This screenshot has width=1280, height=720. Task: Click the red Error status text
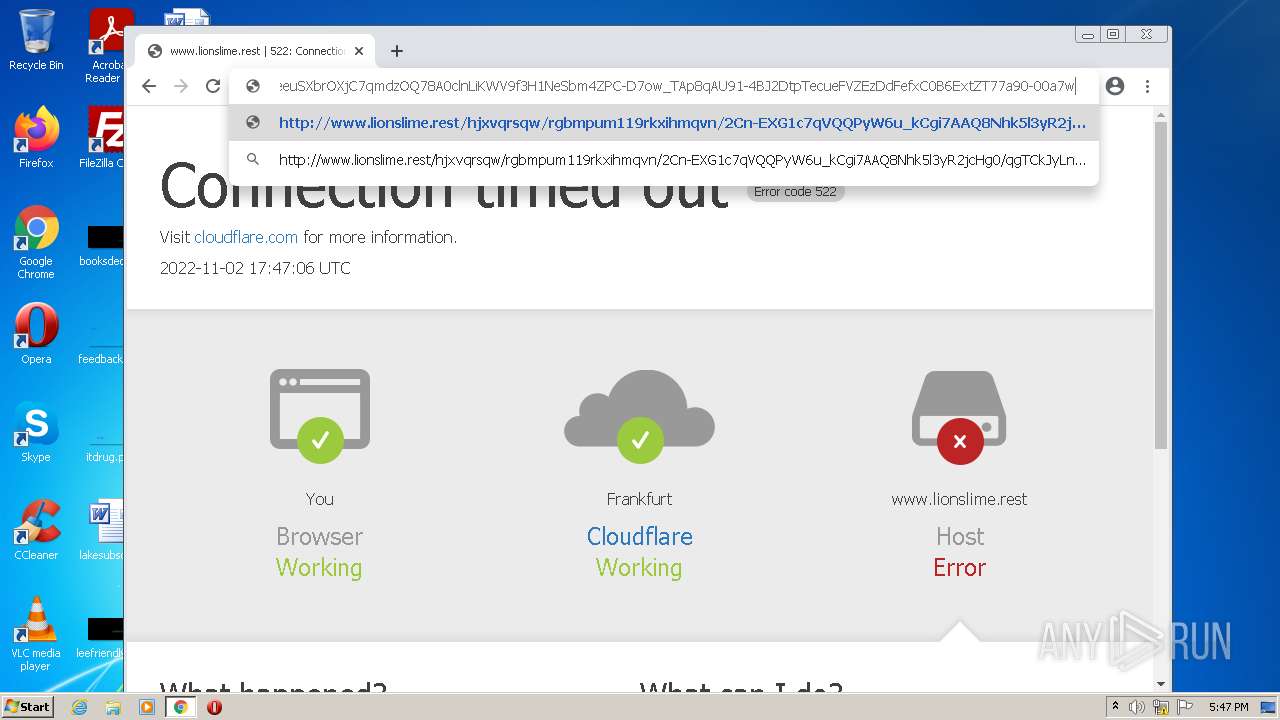pos(959,567)
